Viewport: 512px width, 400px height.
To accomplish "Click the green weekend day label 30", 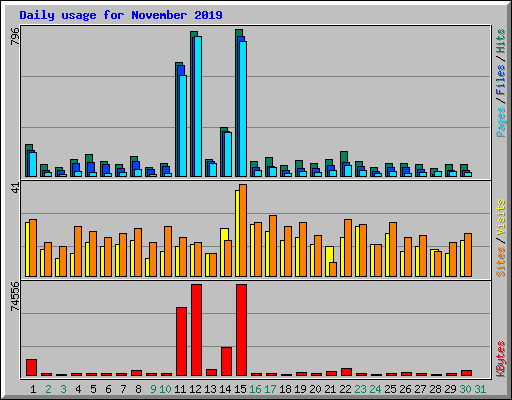I will point(465,389).
